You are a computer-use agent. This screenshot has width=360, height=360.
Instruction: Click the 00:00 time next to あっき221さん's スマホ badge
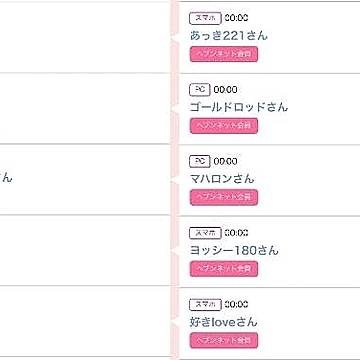pos(236,18)
